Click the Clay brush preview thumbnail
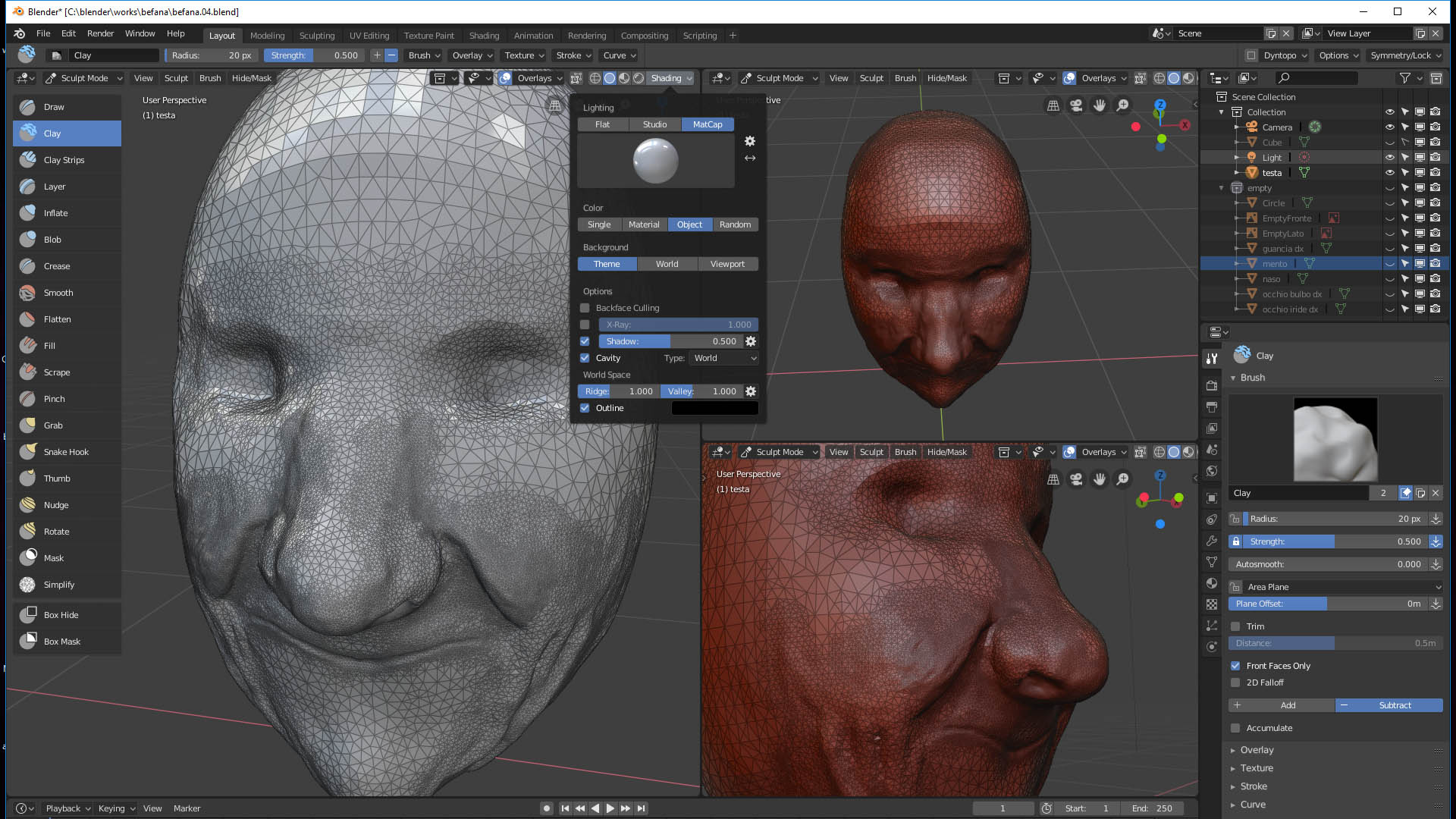Screen dimensions: 1456x819 click(1335, 440)
